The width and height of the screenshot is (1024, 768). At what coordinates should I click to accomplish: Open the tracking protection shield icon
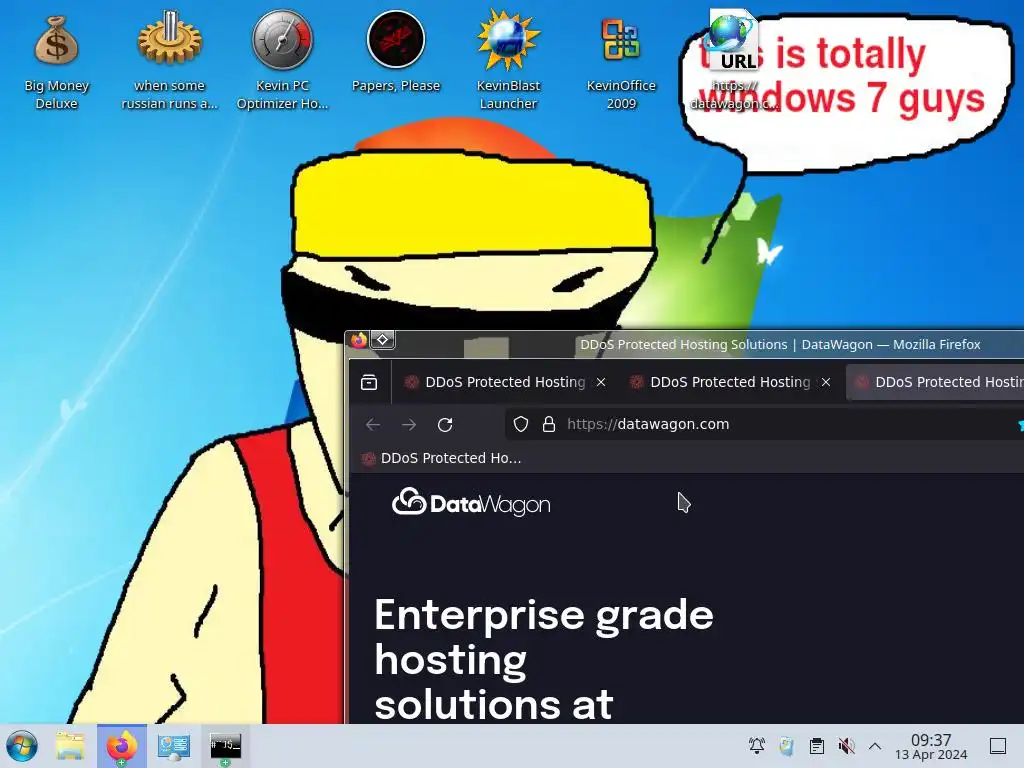click(520, 424)
